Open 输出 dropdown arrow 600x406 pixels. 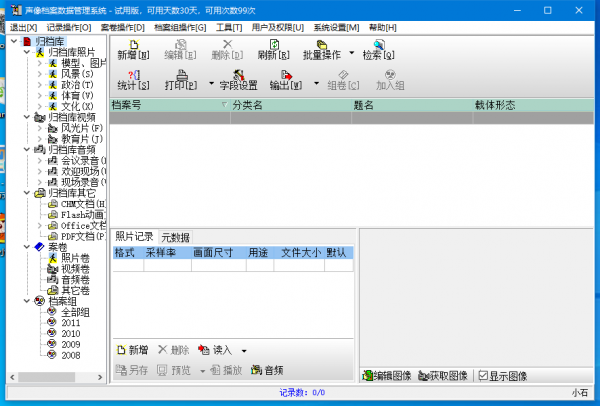click(x=316, y=83)
